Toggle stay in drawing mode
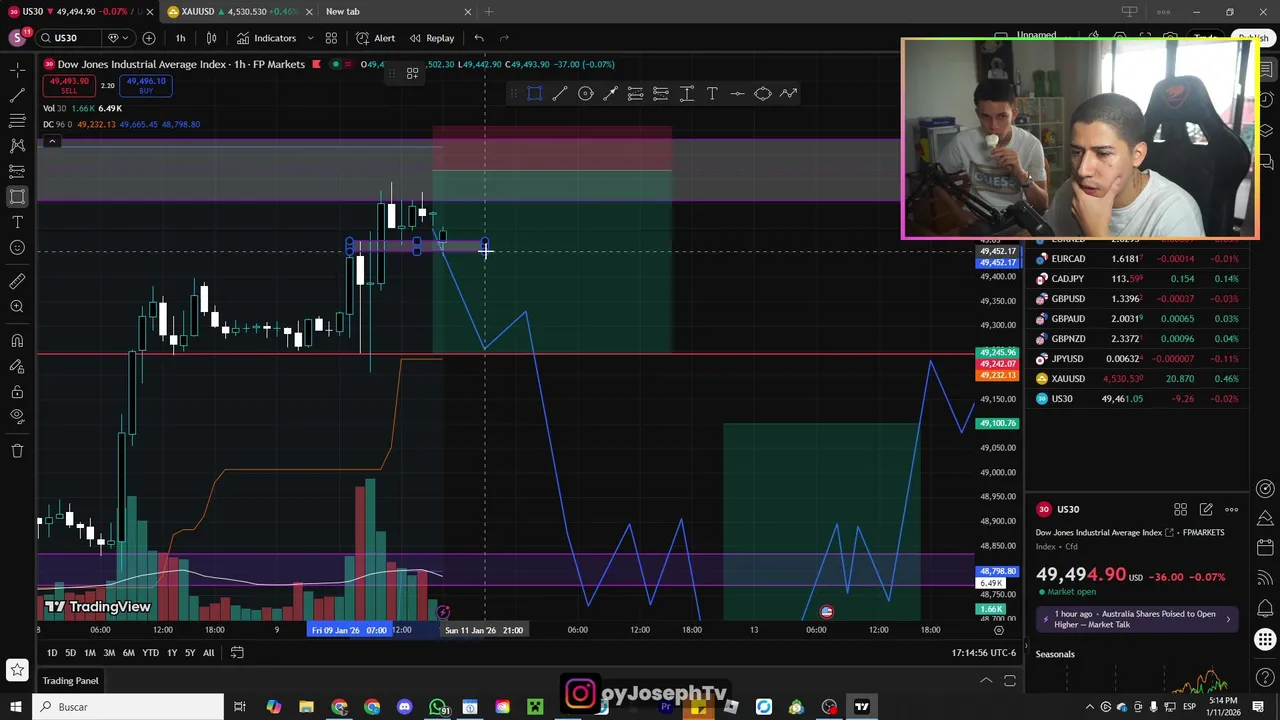The image size is (1280, 720). click(x=17, y=366)
